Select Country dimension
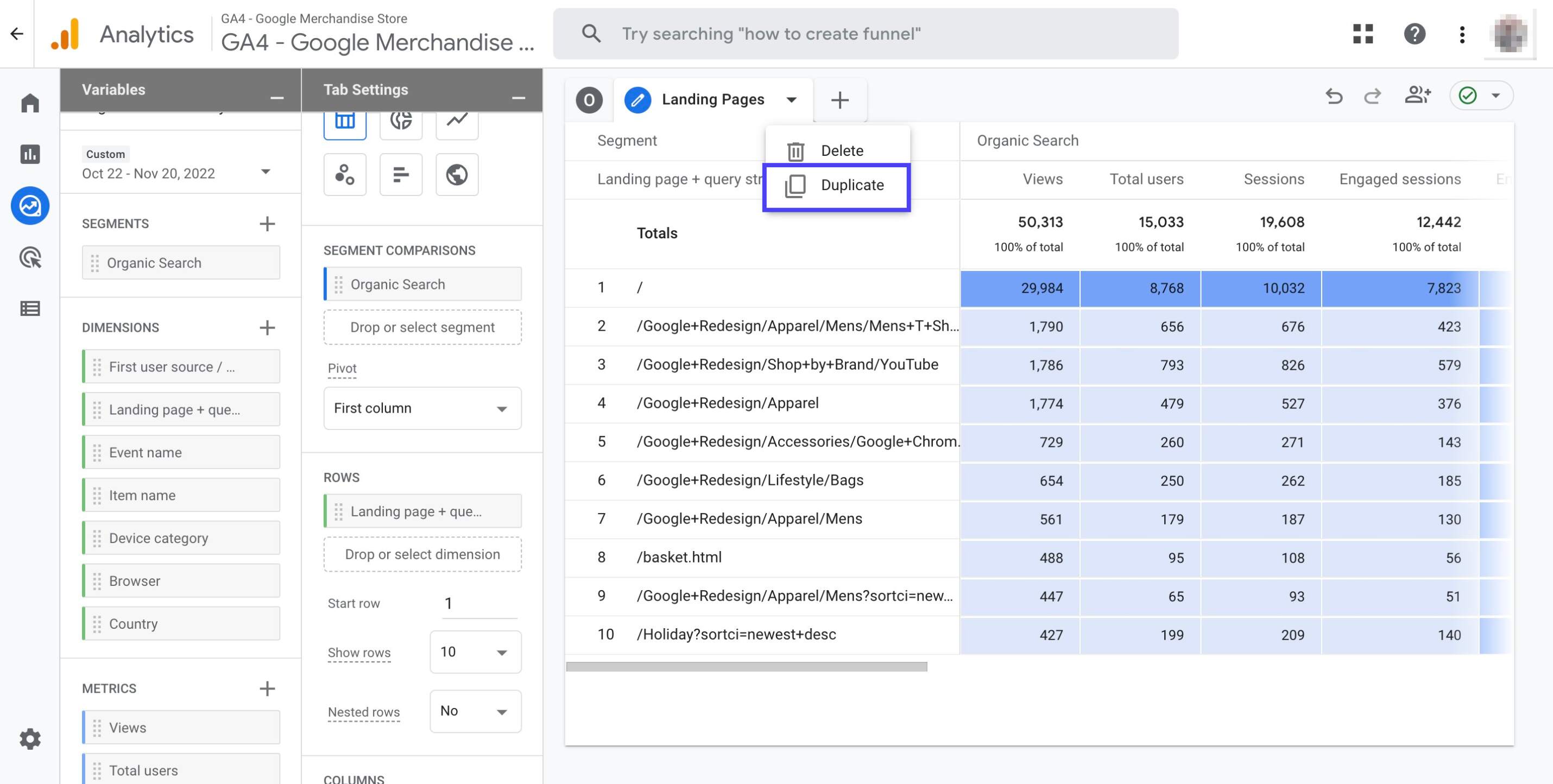1553x784 pixels. coord(181,623)
